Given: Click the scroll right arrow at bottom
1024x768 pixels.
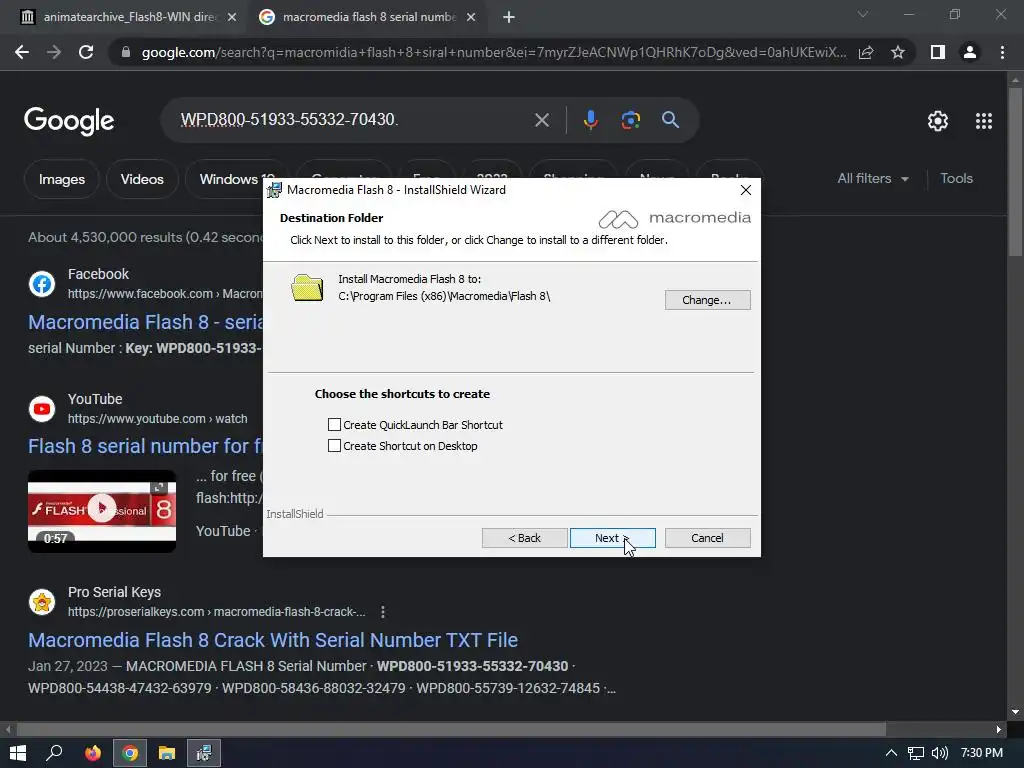Looking at the screenshot, I should point(999,729).
